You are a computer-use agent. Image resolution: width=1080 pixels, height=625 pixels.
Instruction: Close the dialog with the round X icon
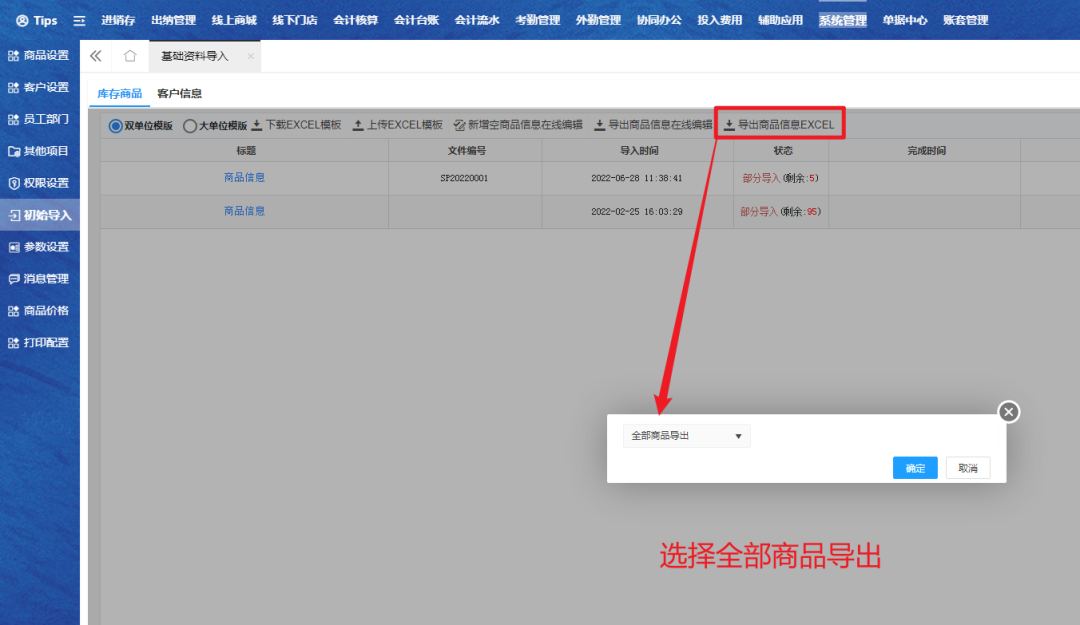point(1009,411)
